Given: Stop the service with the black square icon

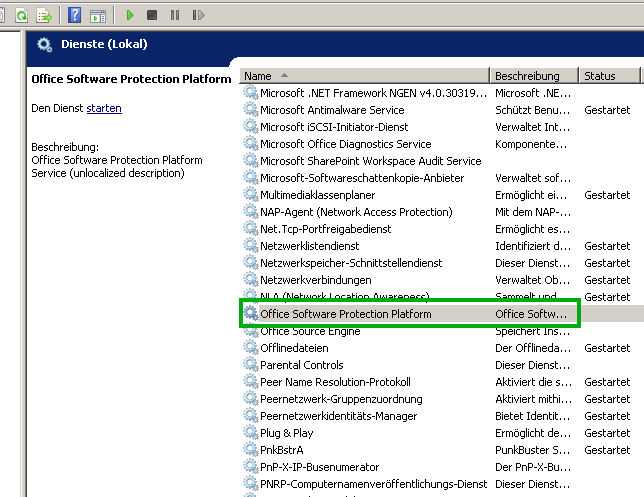Looking at the screenshot, I should (152, 16).
